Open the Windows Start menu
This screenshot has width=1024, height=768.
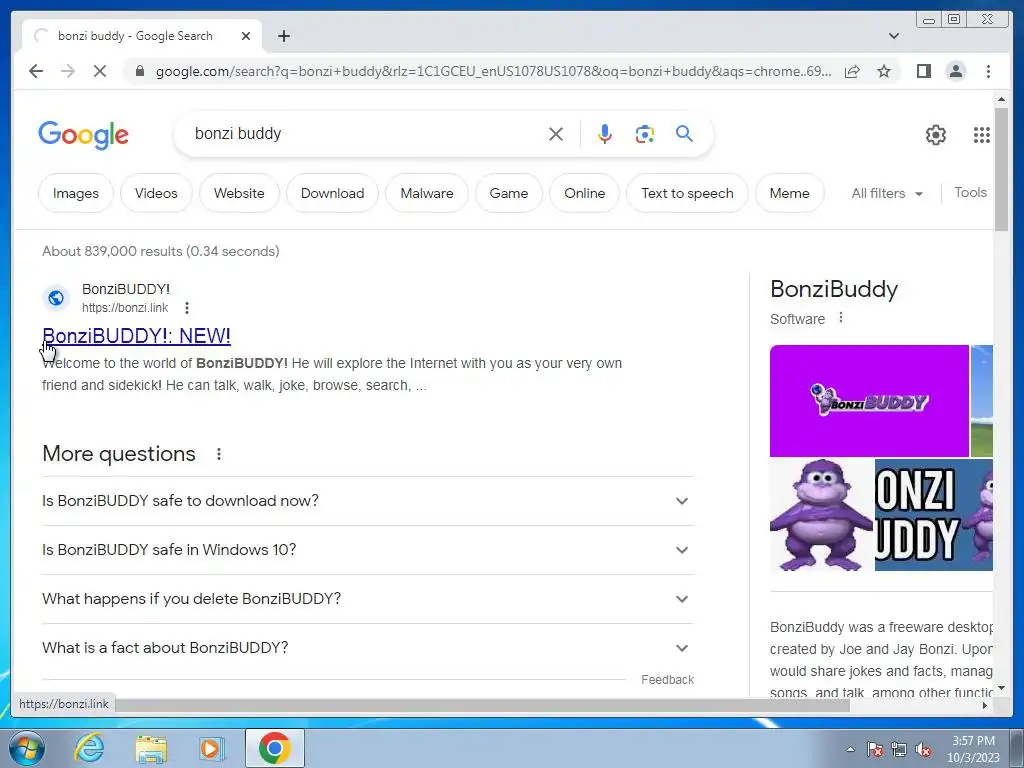point(27,748)
